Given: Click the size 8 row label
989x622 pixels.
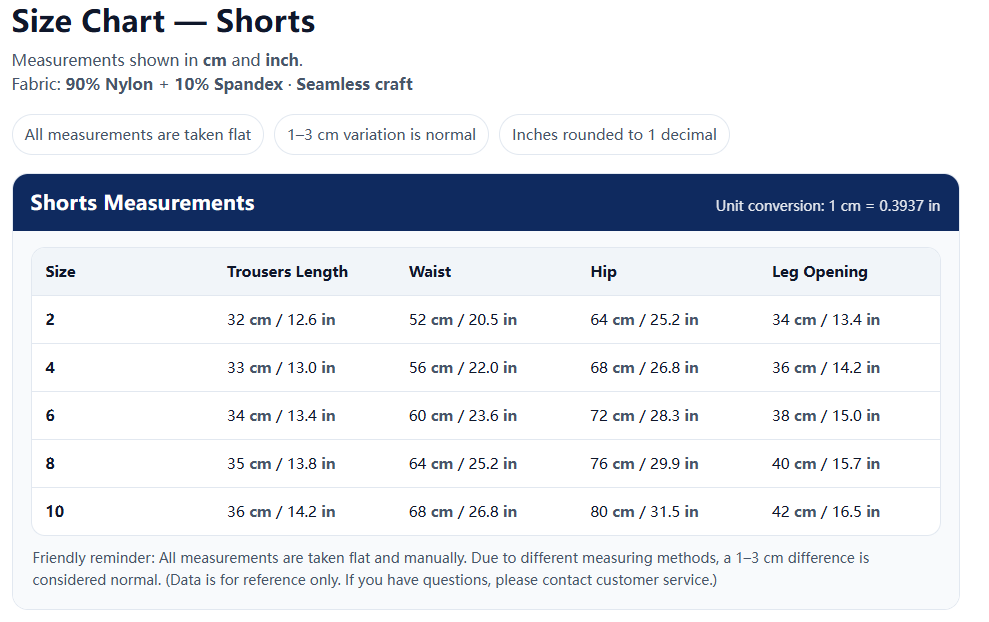Looking at the screenshot, I should [x=50, y=464].
